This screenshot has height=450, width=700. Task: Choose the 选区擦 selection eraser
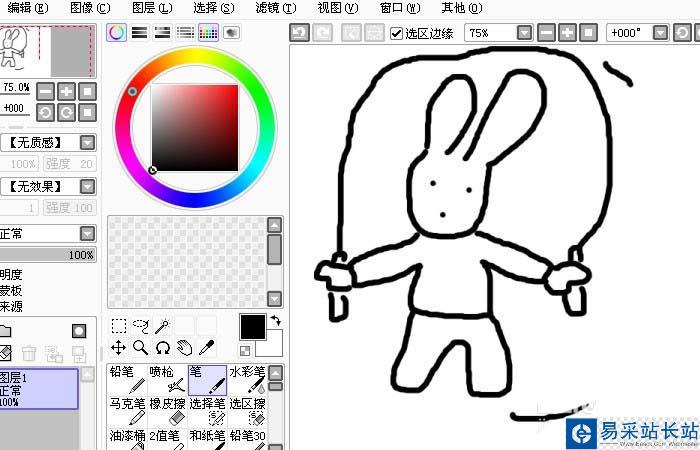coord(247,411)
